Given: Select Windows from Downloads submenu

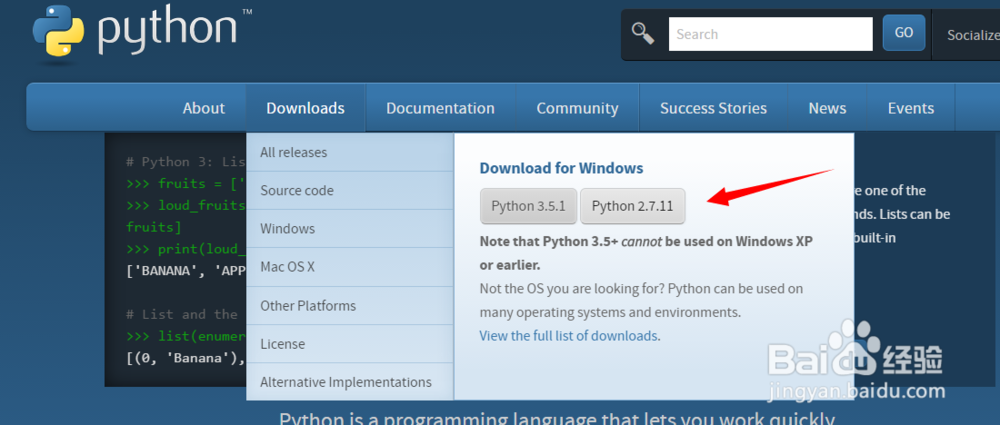Looking at the screenshot, I should [x=349, y=228].
